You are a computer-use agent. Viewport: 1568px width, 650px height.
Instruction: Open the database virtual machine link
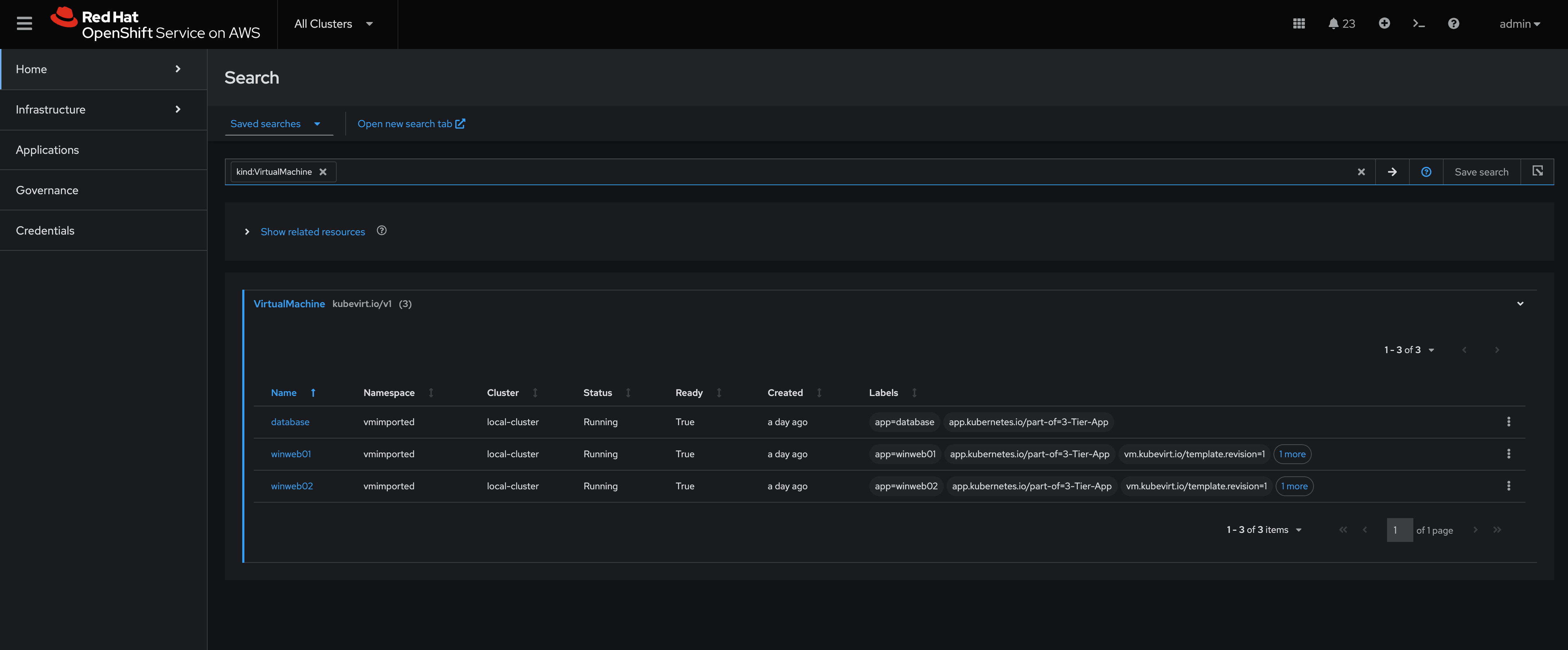(x=290, y=422)
